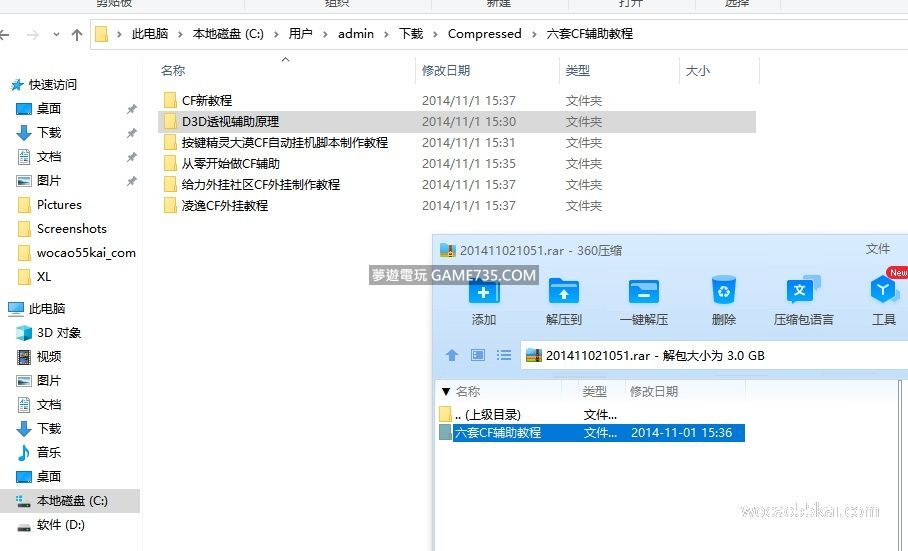Open 下载 under 此电脑
Image resolution: width=908 pixels, height=551 pixels.
(x=49, y=429)
